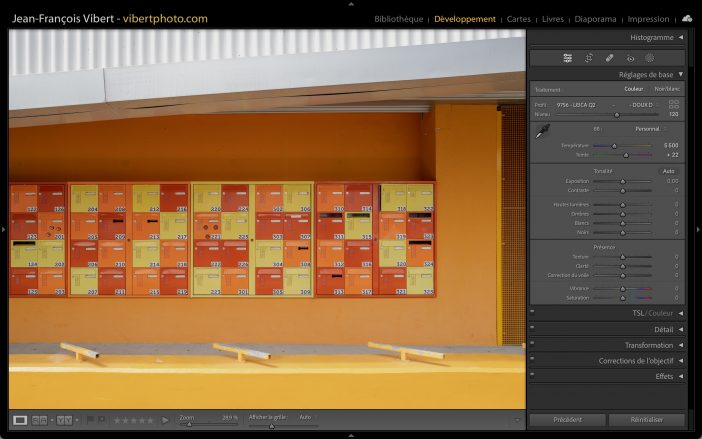The image size is (702, 439).
Task: Select the Edit sliders tool icon
Action: pyautogui.click(x=567, y=58)
